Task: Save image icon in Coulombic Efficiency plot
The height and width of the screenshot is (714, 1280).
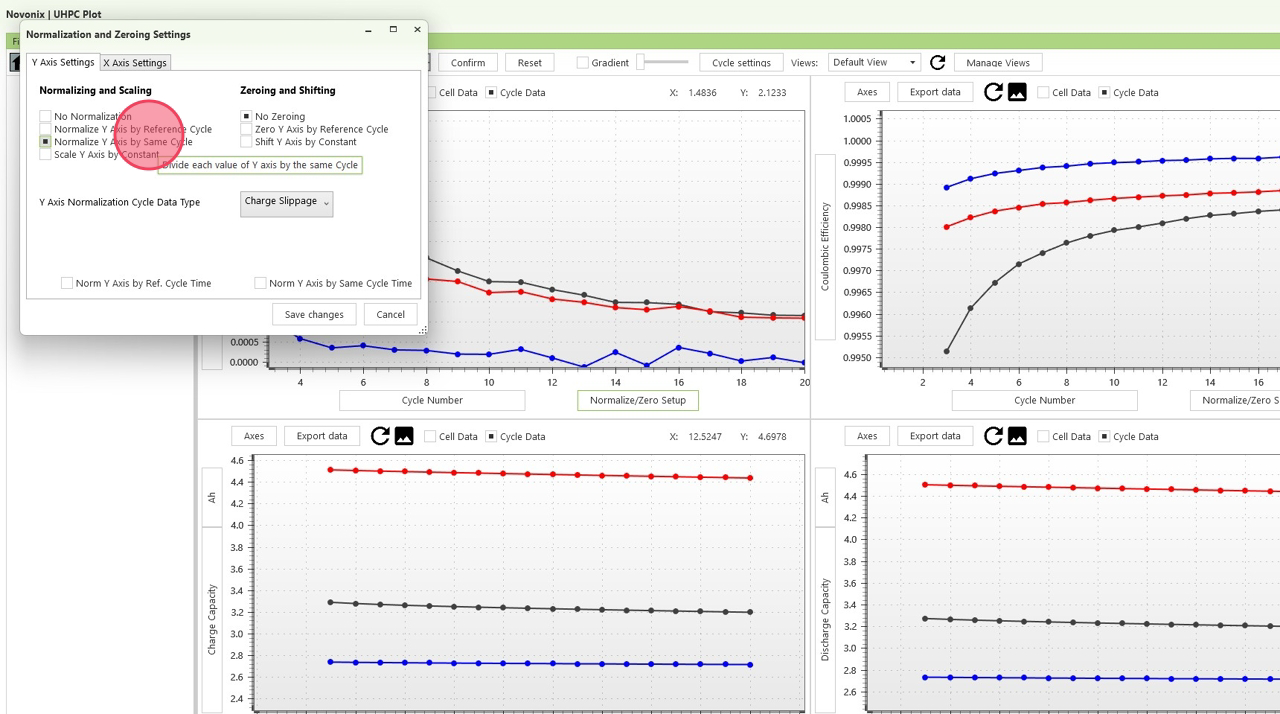Action: [1017, 92]
